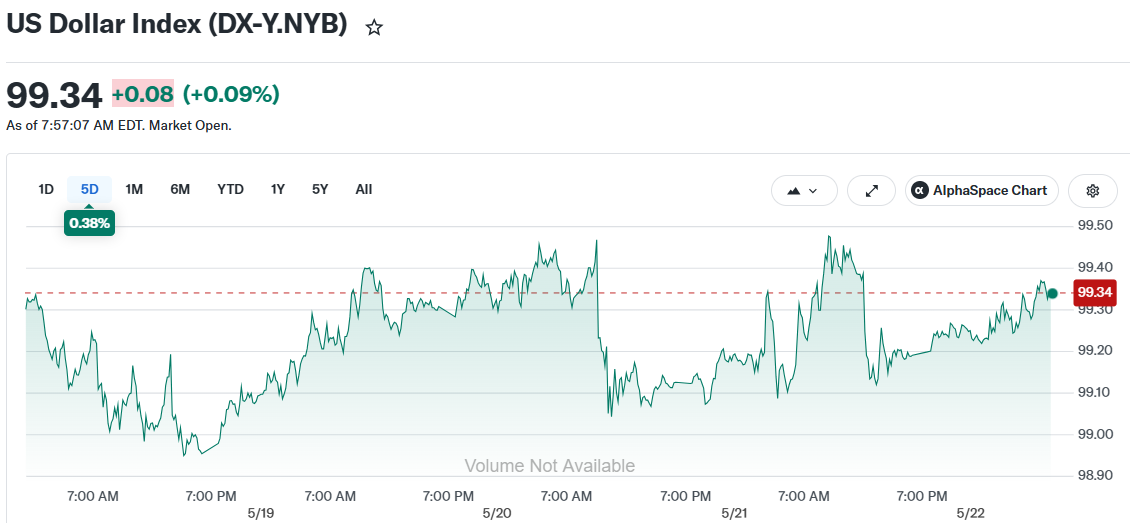
Task: Select the 5D time range
Action: [x=89, y=189]
